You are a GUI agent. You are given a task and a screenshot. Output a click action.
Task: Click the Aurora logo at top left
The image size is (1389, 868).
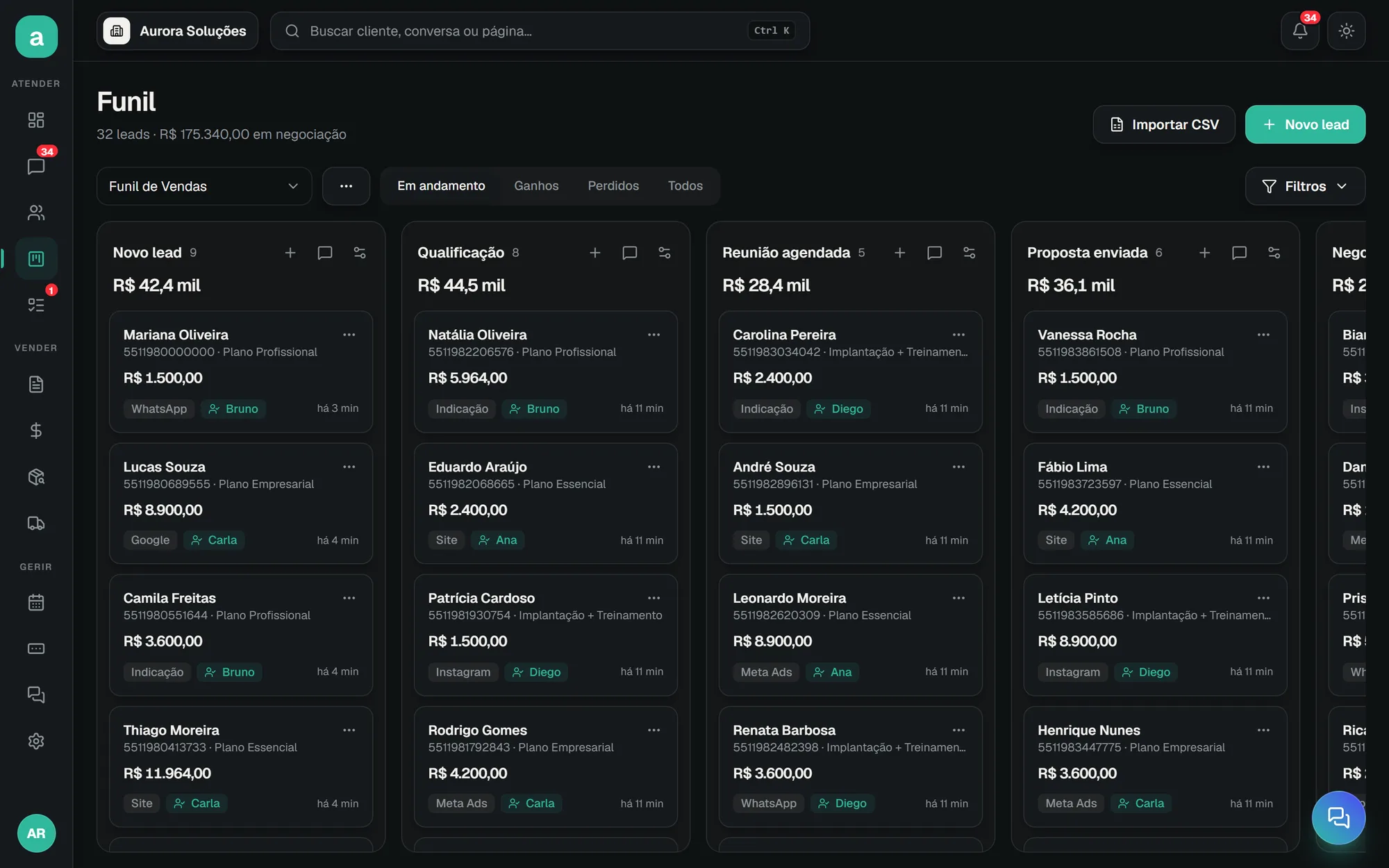[x=36, y=37]
